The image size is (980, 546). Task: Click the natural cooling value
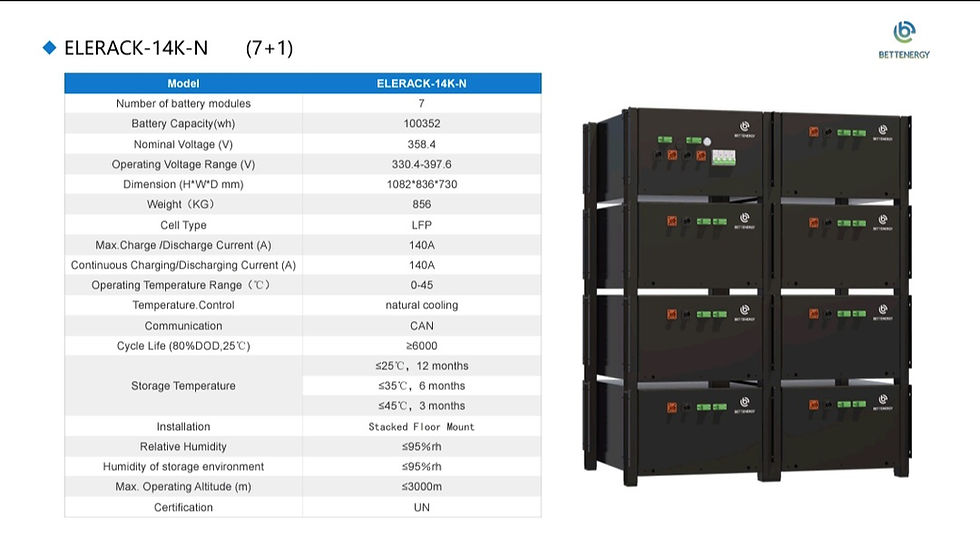pos(422,305)
